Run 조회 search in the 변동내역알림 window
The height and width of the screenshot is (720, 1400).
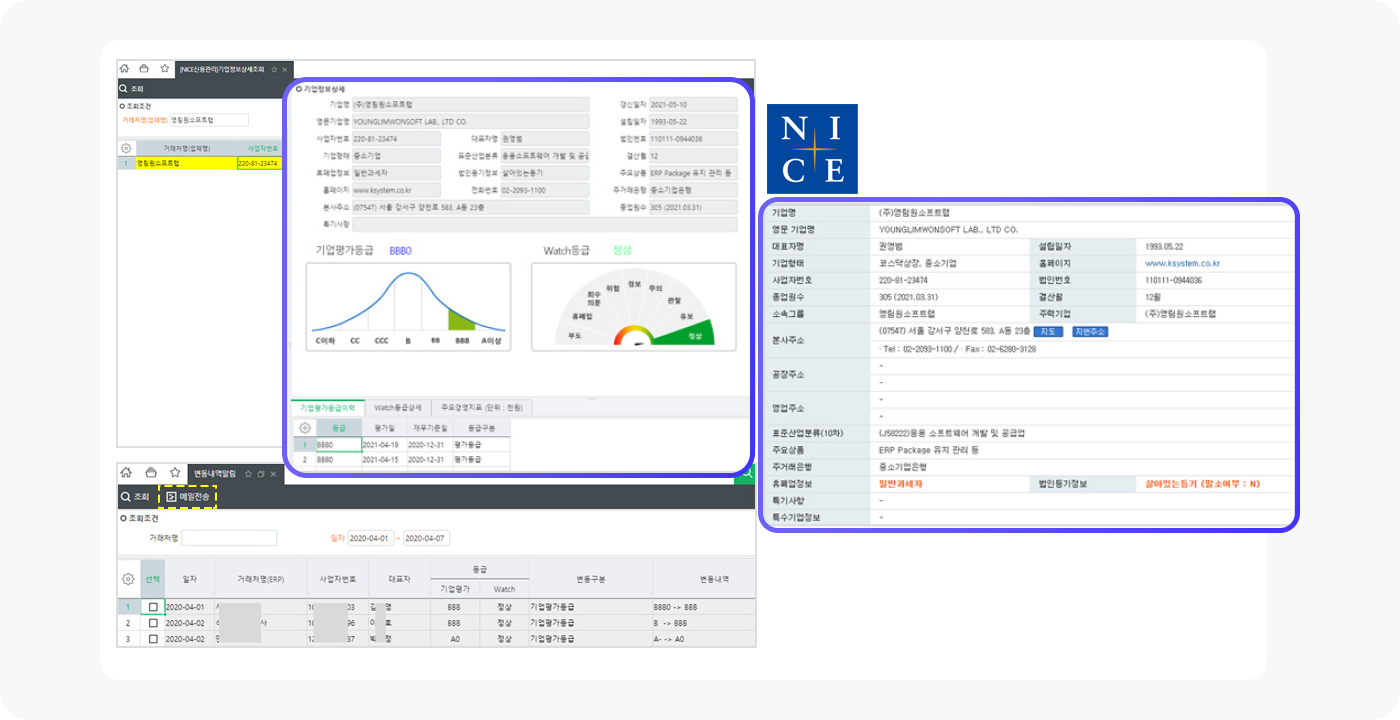coord(134,496)
